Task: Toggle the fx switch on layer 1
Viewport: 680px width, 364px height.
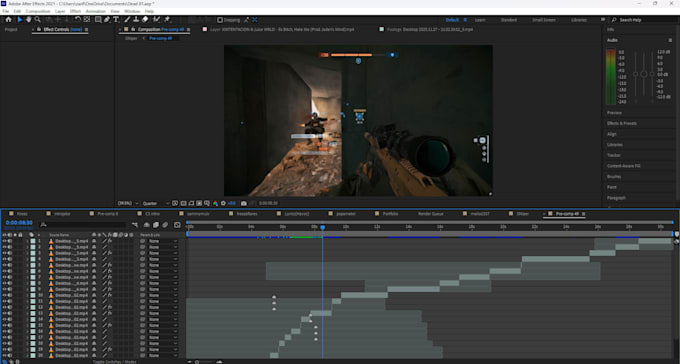Action: (110, 241)
